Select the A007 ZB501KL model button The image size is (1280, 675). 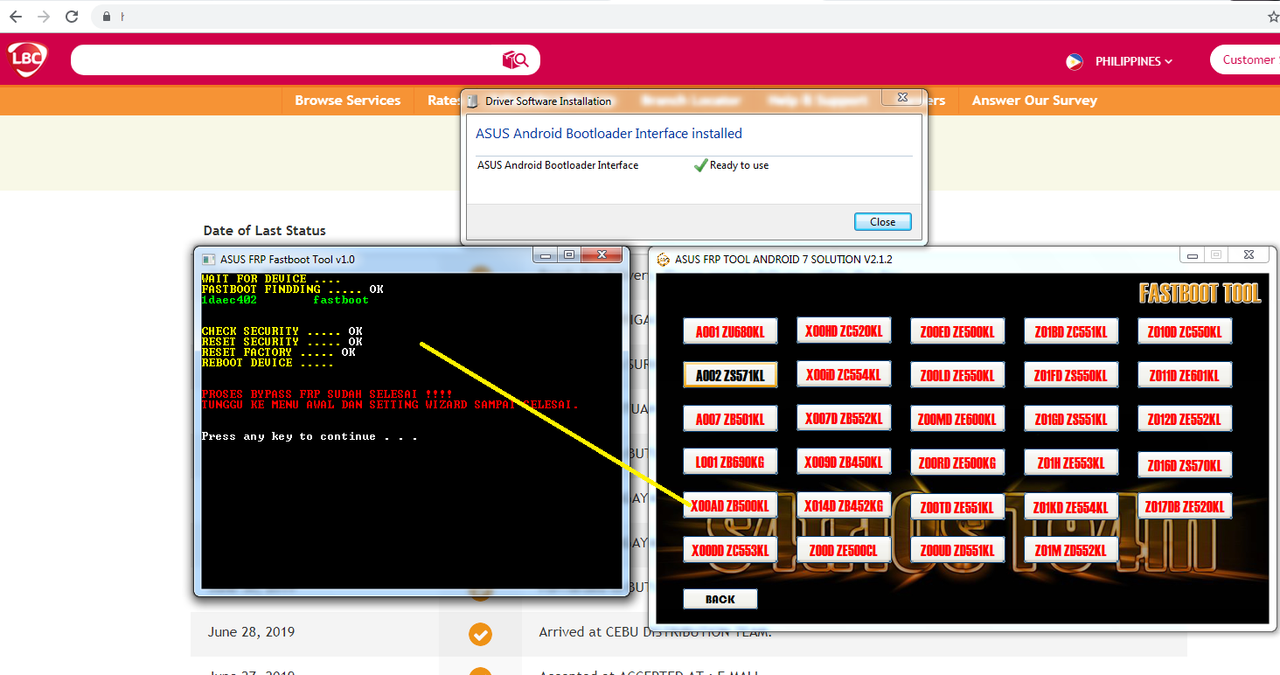click(x=730, y=419)
